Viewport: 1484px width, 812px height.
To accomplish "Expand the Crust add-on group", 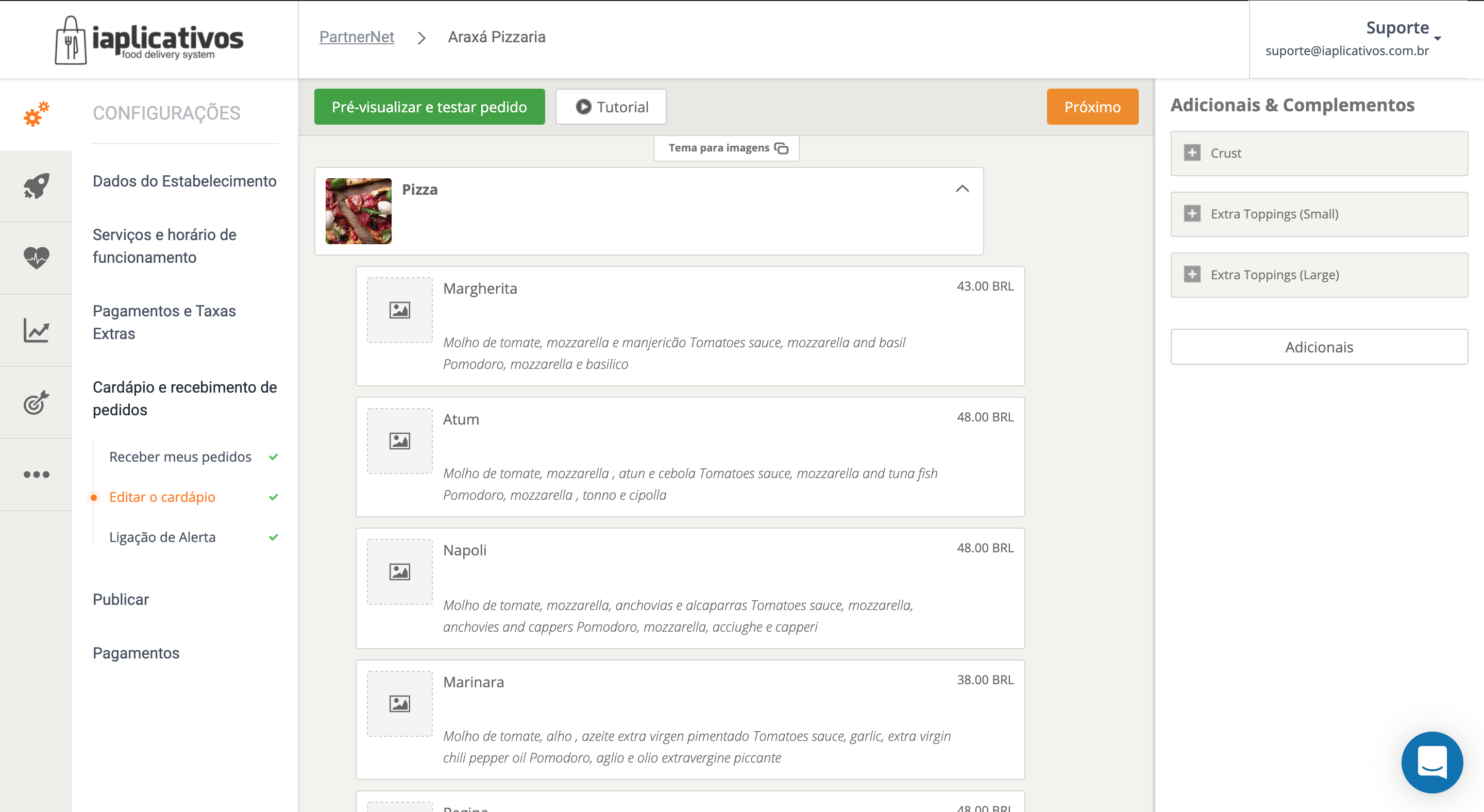I will click(x=1319, y=153).
